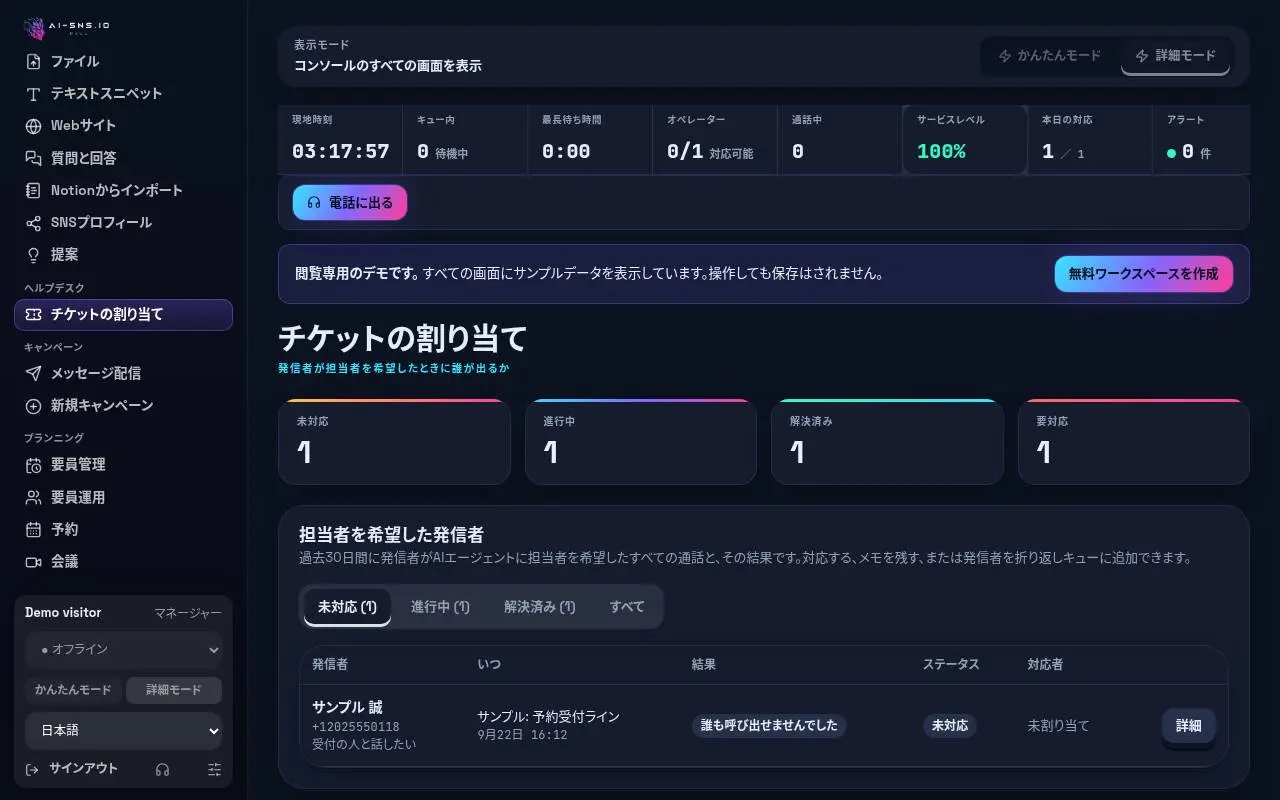The image size is (1280, 800).
Task: Click サンプル: 予約受付ライン text
Action: click(x=548, y=717)
